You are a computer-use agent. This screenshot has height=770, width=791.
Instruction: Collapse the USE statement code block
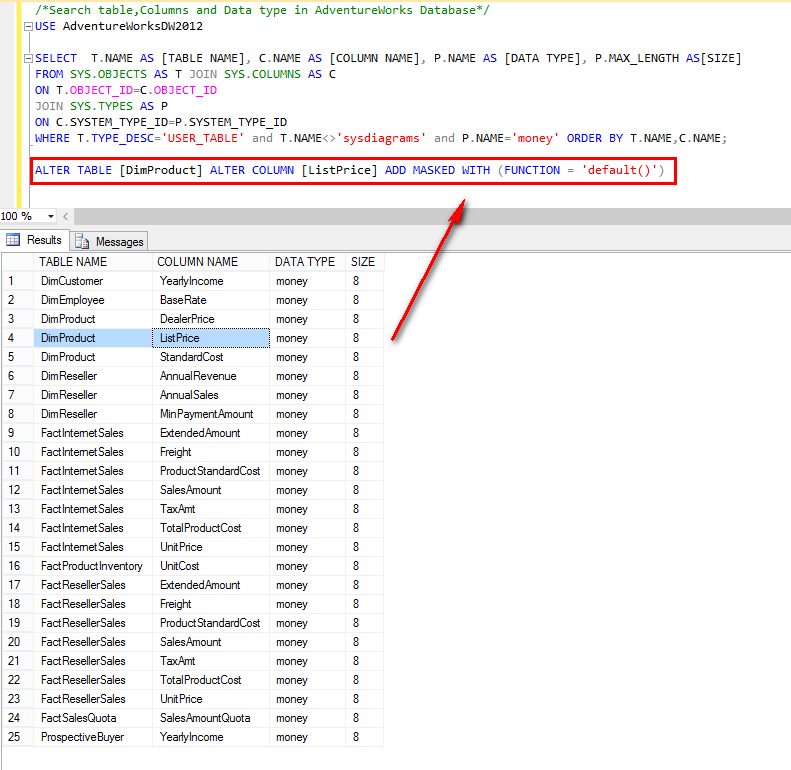29,26
